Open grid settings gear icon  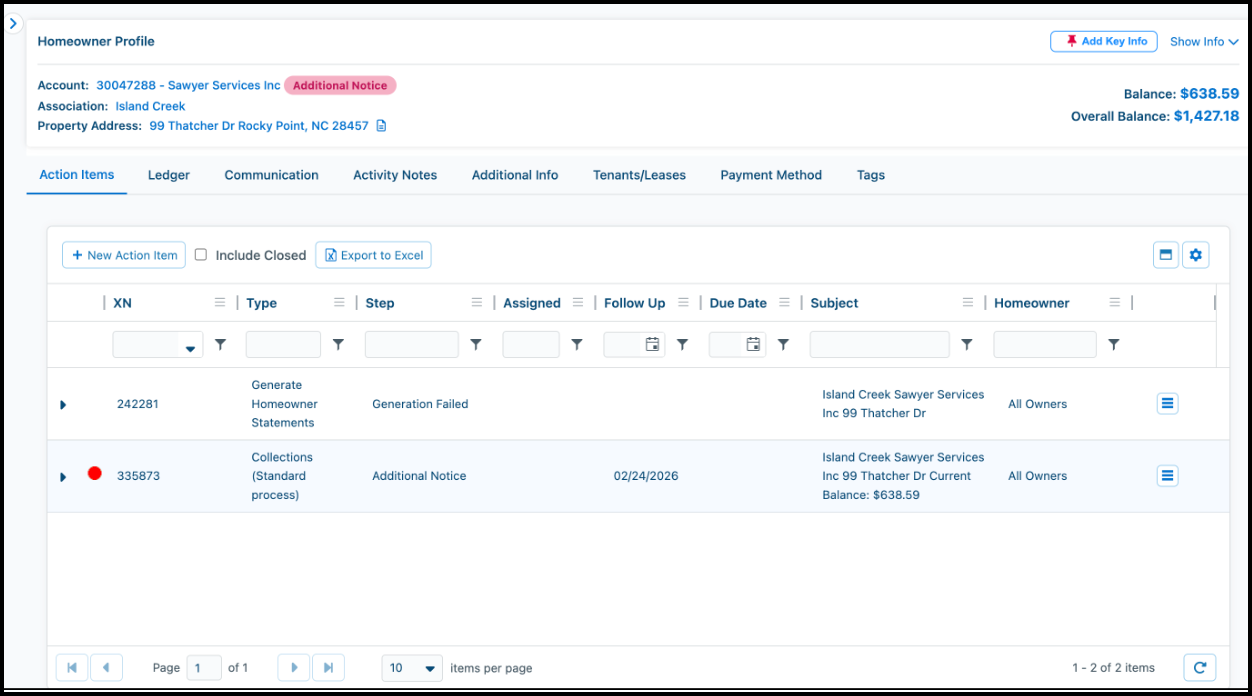(x=1196, y=255)
